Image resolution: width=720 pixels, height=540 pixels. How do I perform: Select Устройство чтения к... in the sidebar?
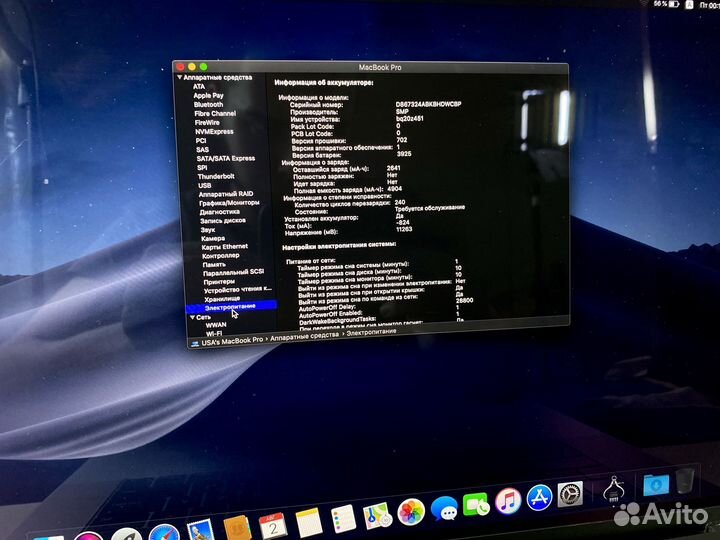pos(238,290)
